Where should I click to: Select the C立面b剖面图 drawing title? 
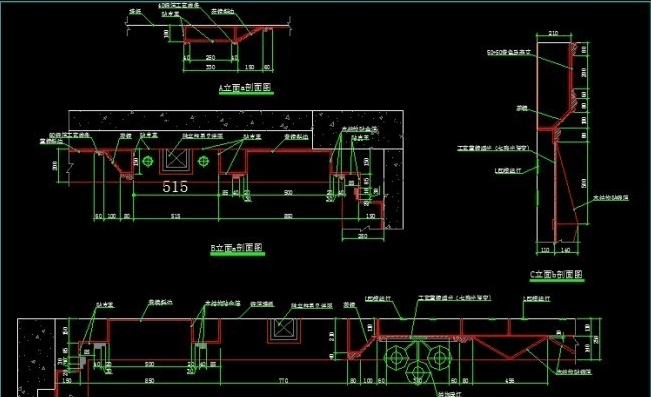coord(556,274)
